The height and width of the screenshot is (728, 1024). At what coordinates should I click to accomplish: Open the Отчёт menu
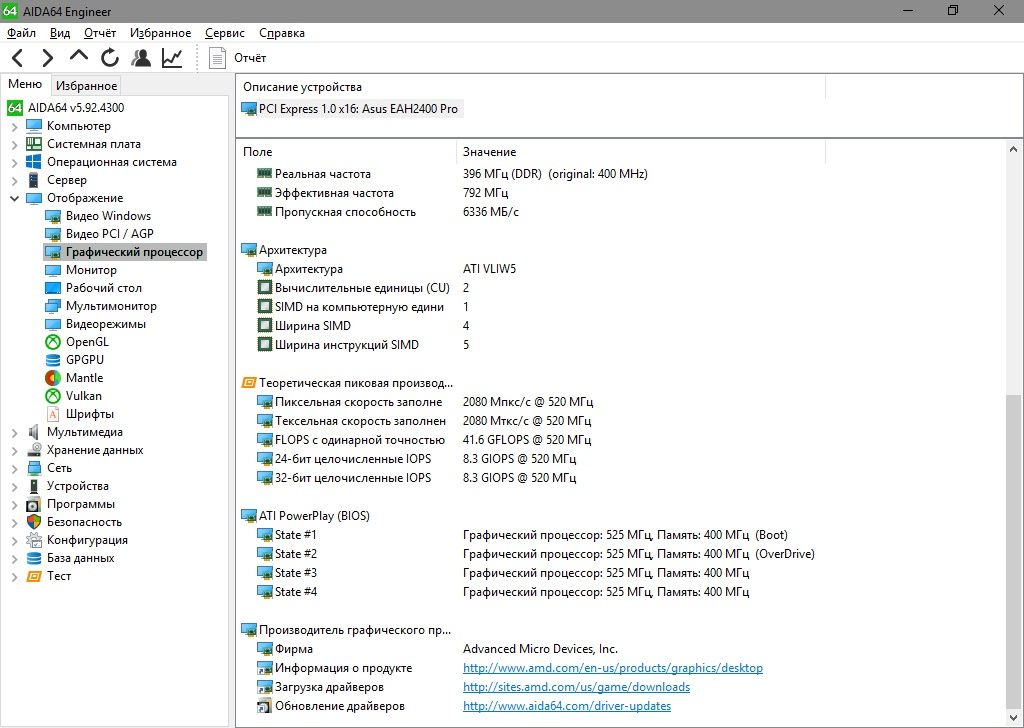click(x=100, y=33)
